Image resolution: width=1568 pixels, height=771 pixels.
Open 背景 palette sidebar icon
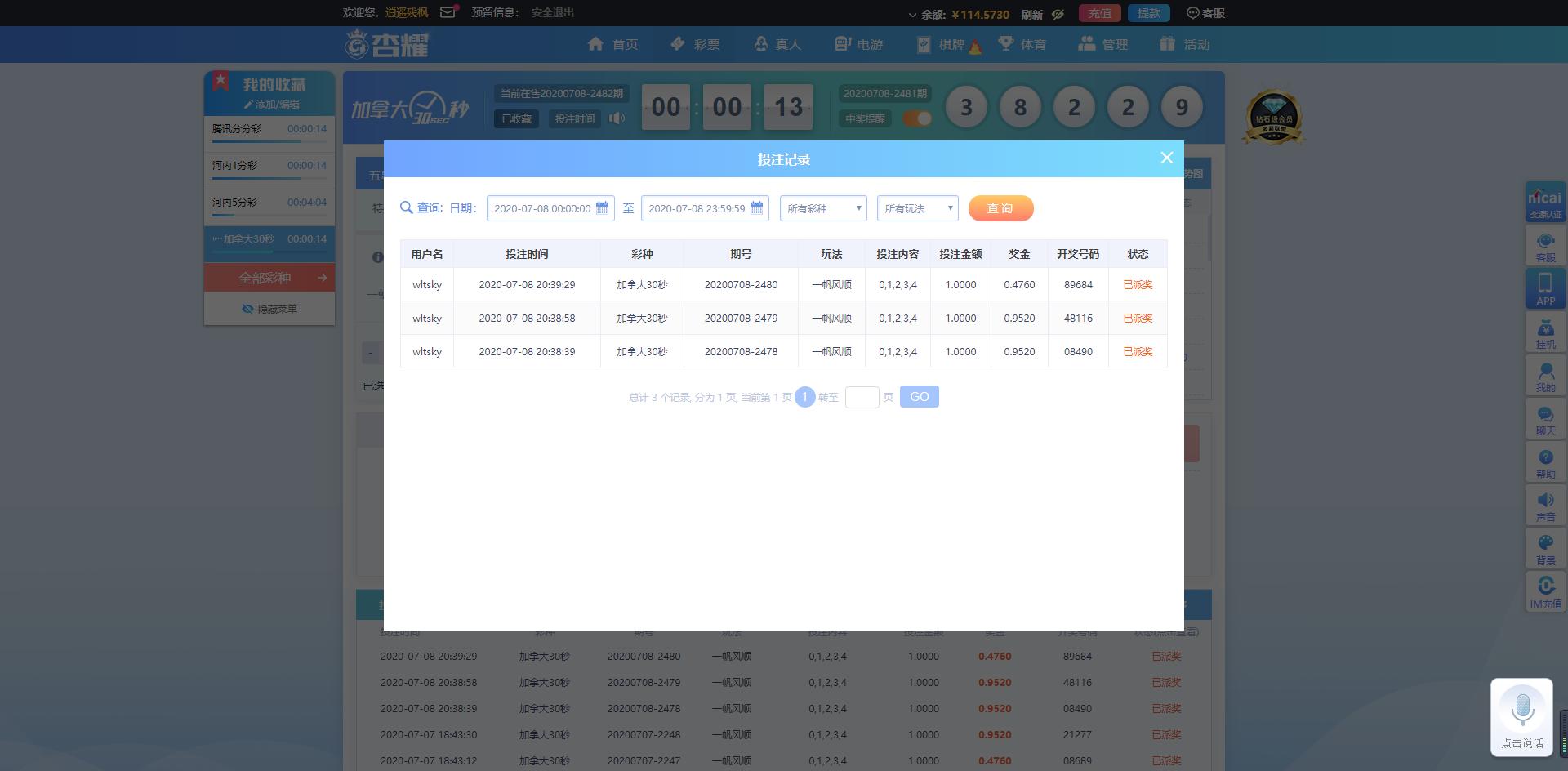1545,550
